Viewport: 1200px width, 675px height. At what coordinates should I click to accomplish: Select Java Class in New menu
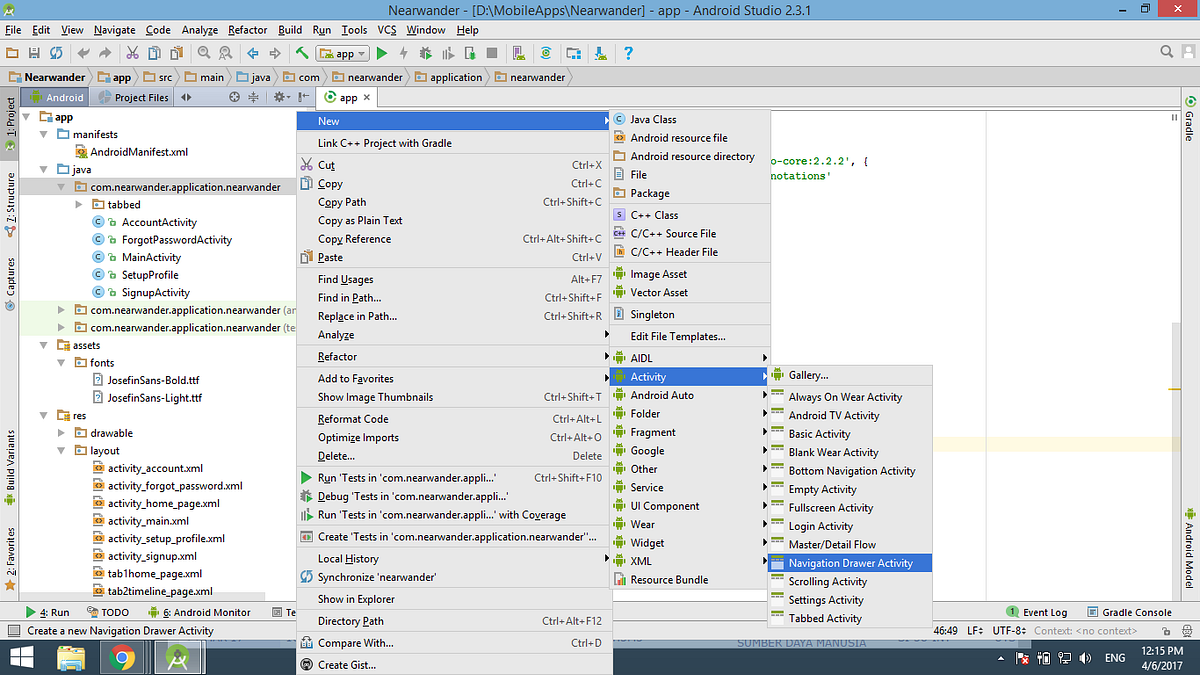(x=690, y=119)
